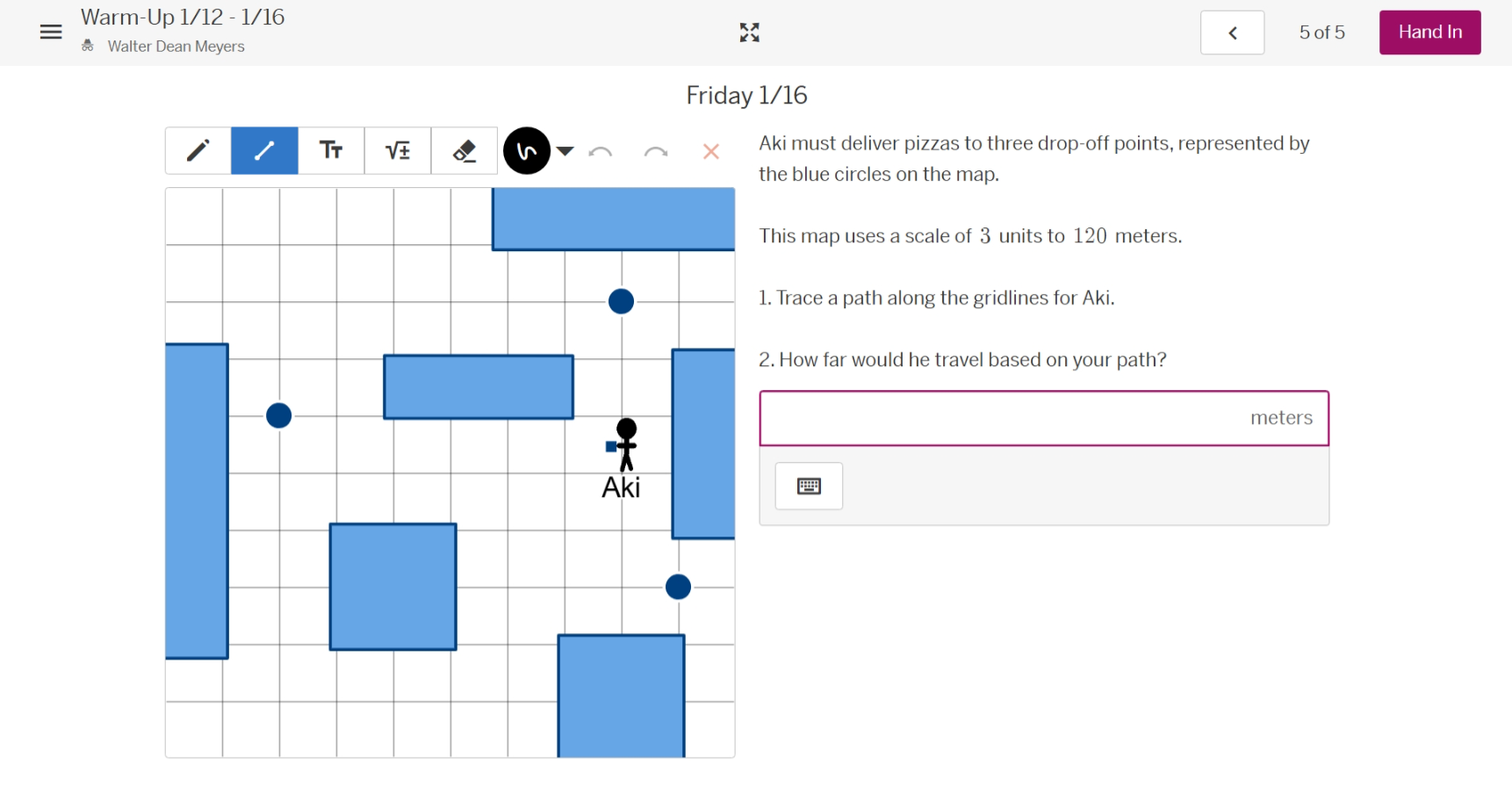The width and height of the screenshot is (1512, 801).
Task: Click the Aki stick figure
Action: (x=625, y=445)
